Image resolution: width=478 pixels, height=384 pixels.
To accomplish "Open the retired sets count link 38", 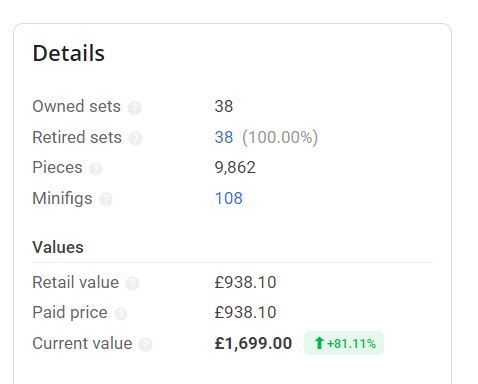I will tap(224, 137).
